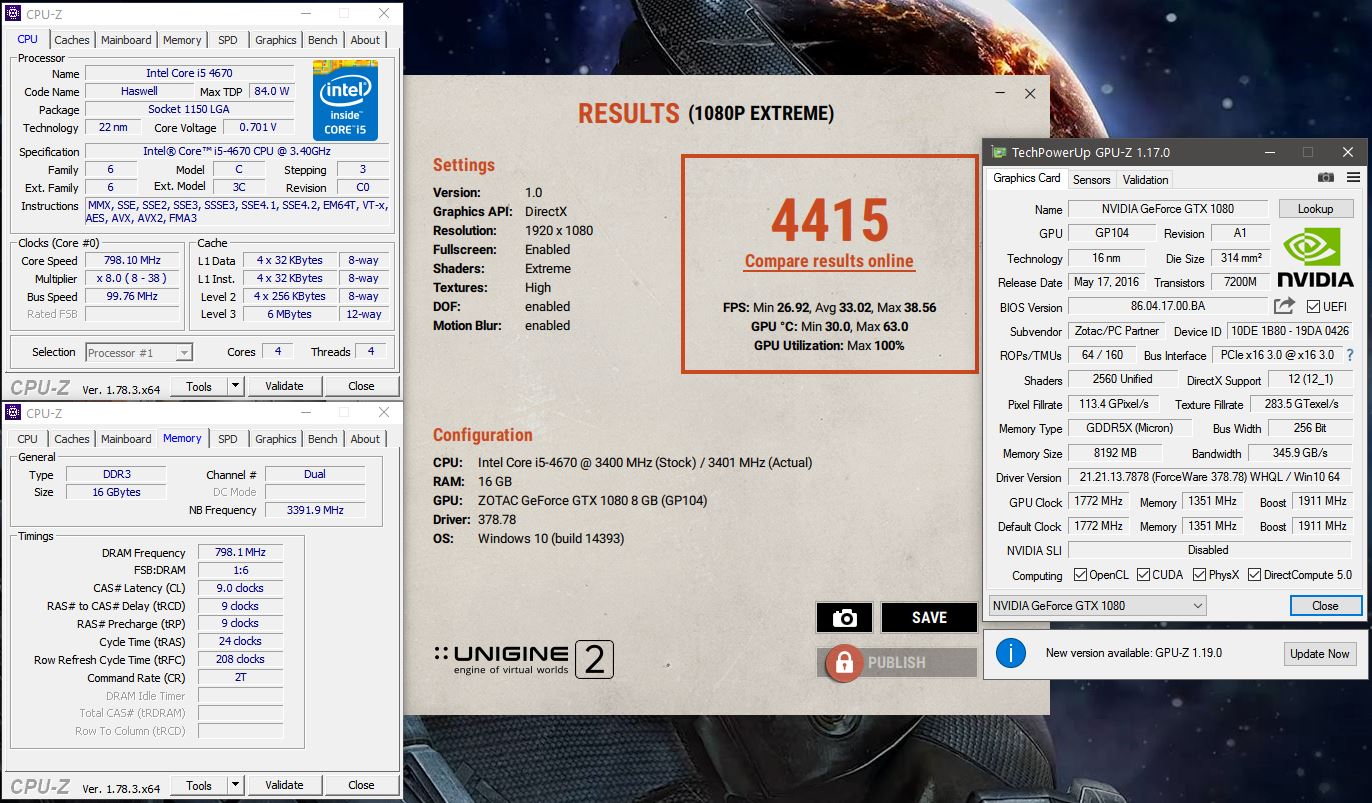Click the NVIDIA logo in GPU-Z
Viewport: 1372px width, 803px height.
[x=1315, y=258]
